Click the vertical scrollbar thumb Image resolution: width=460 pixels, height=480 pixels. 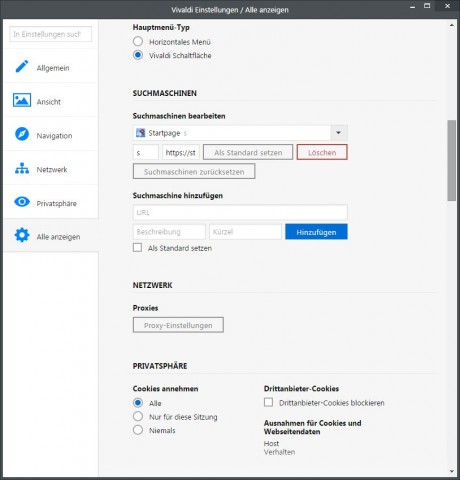coord(452,160)
